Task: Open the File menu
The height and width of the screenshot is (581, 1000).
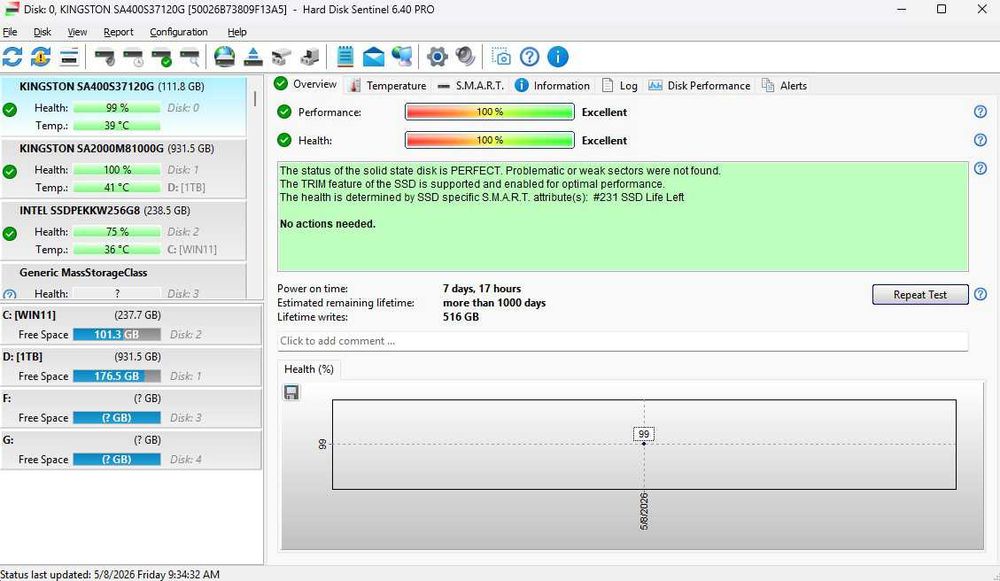Action: pyautogui.click(x=10, y=32)
